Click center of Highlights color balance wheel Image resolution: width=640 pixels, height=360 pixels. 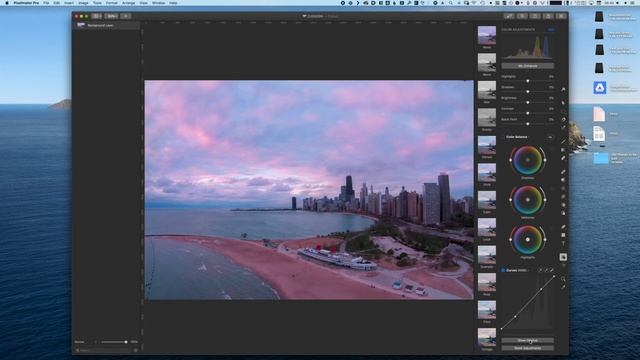click(x=527, y=240)
